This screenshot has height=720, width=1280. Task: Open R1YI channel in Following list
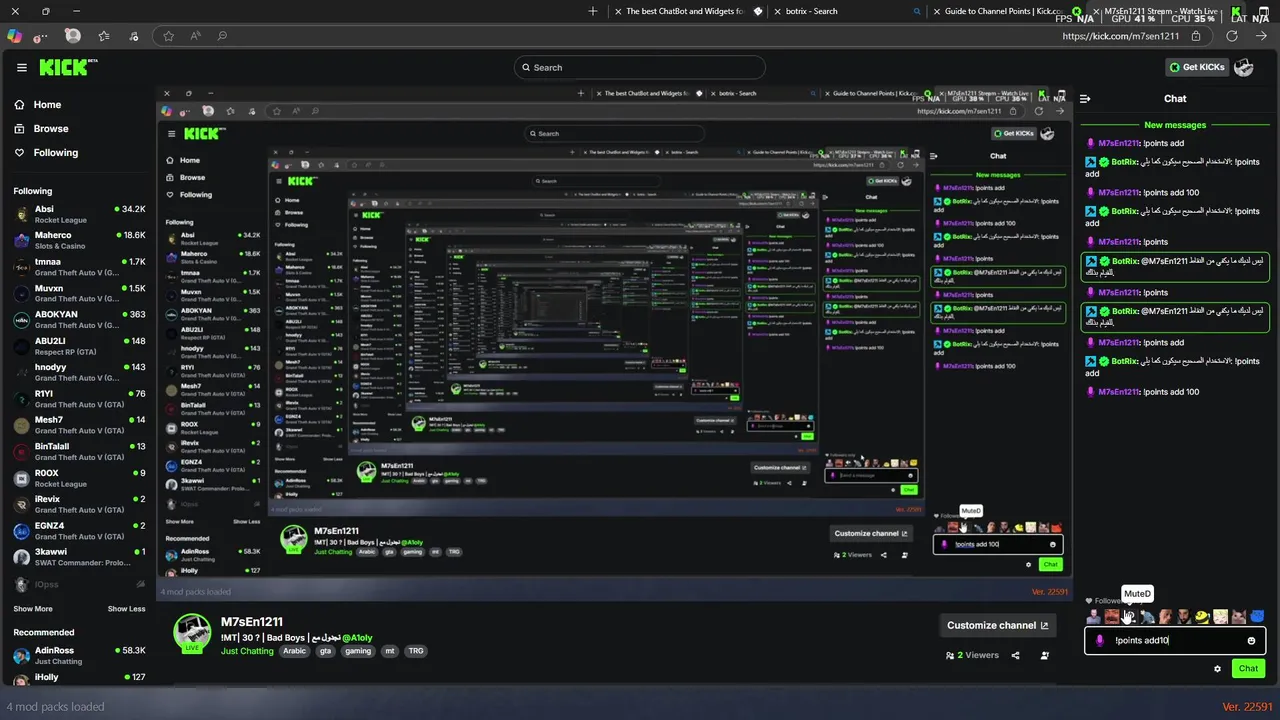(x=78, y=399)
